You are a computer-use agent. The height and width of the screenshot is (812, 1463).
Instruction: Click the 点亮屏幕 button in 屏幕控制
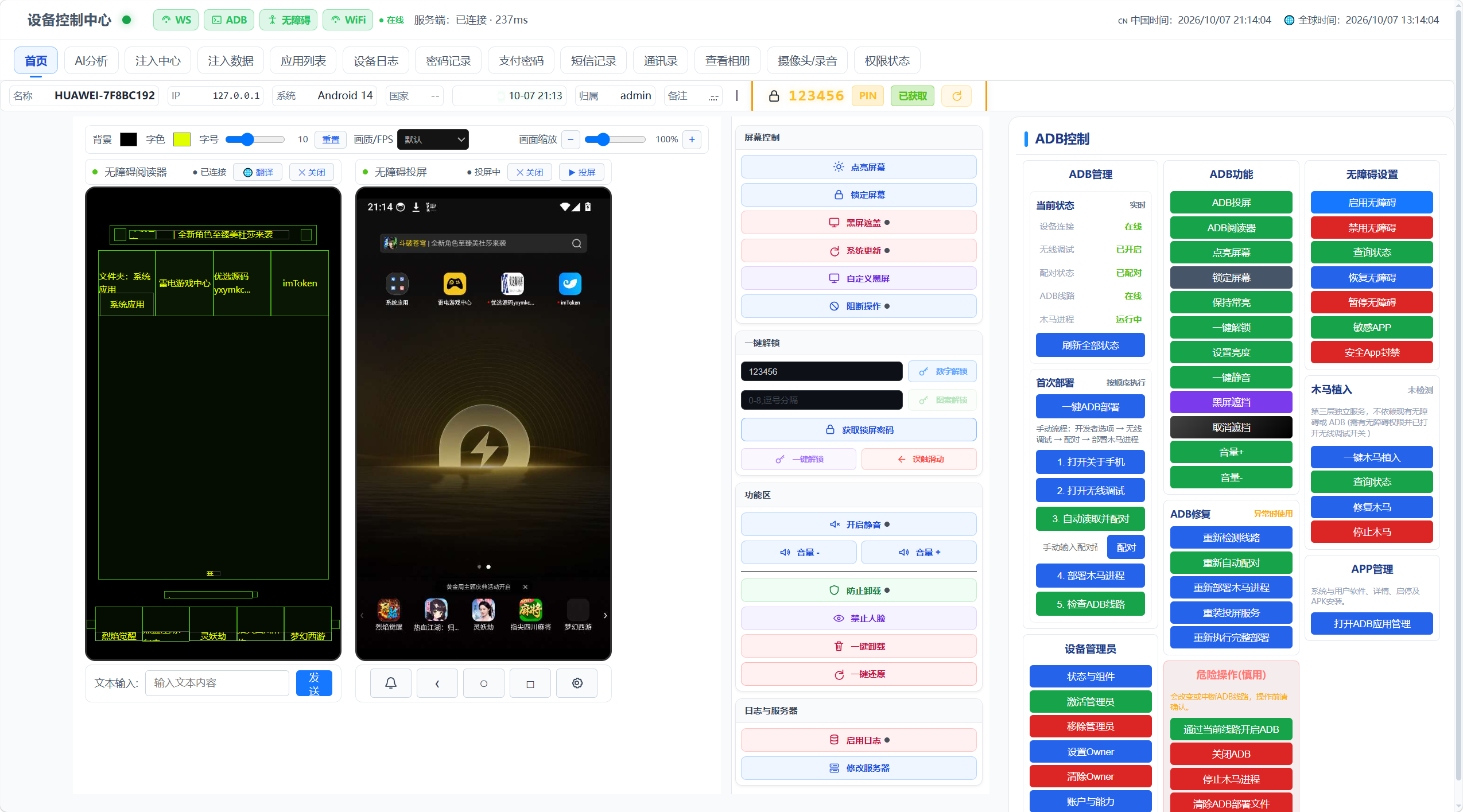[858, 167]
